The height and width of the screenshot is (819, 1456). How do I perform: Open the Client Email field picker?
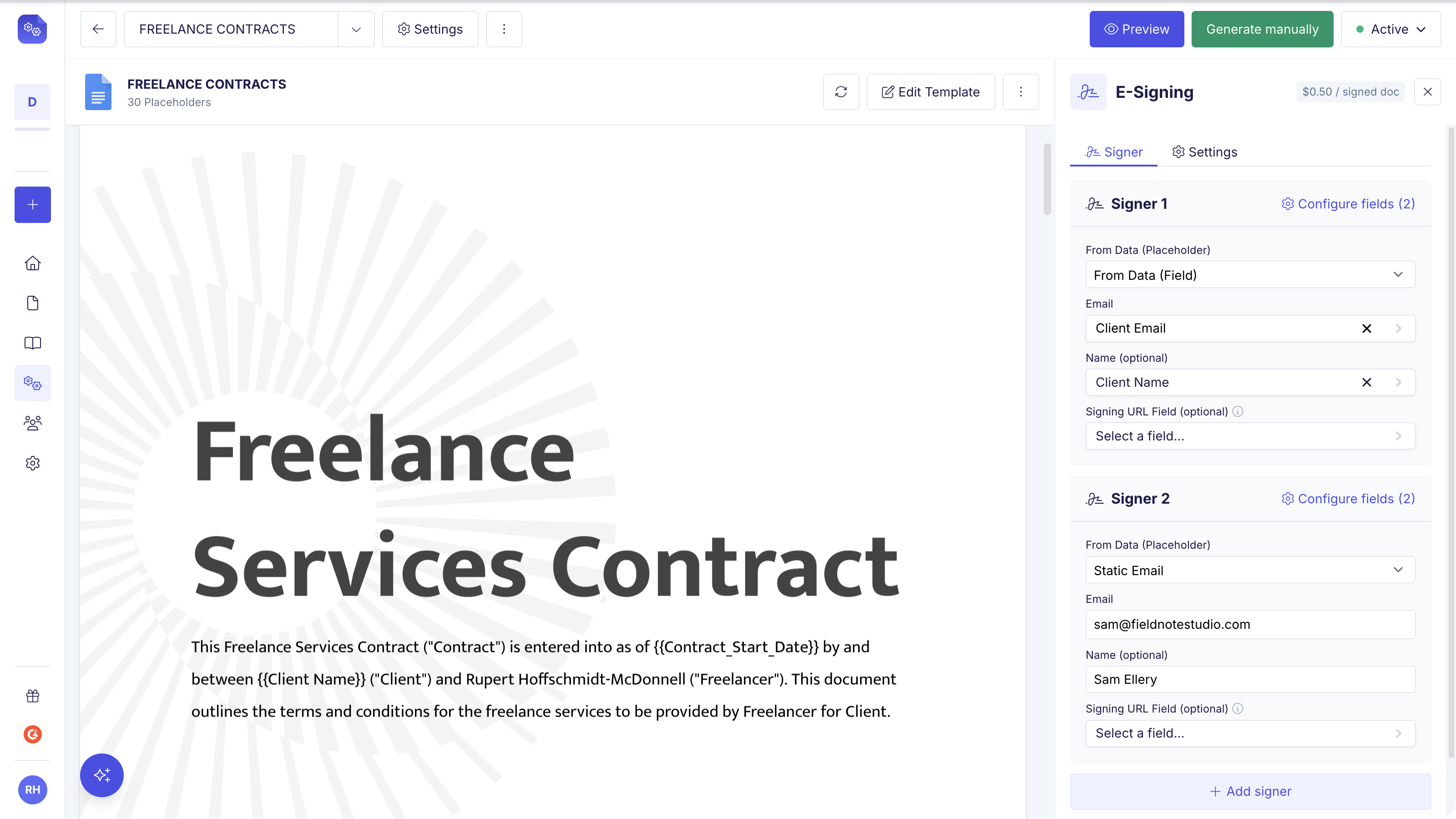1250,329
